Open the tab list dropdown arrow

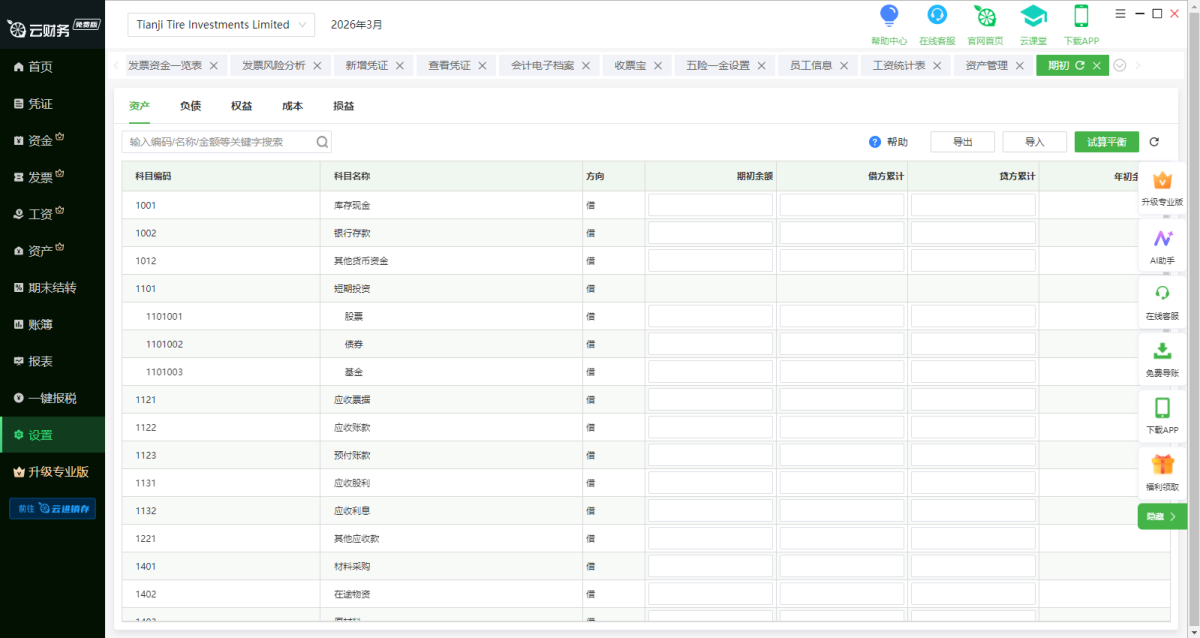pos(1120,66)
